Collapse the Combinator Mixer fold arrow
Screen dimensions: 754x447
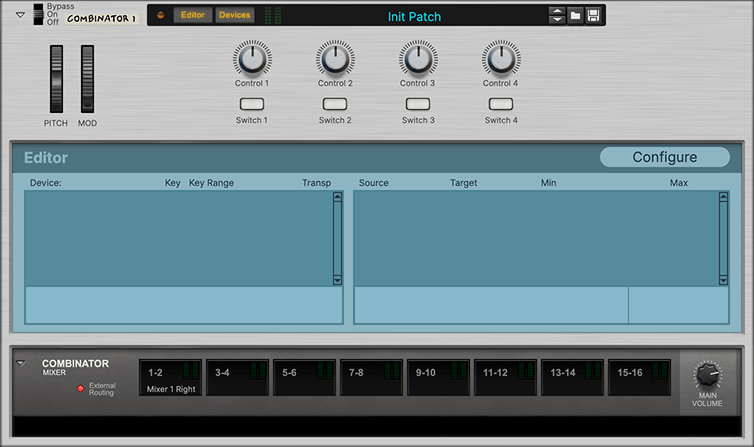pos(21,363)
